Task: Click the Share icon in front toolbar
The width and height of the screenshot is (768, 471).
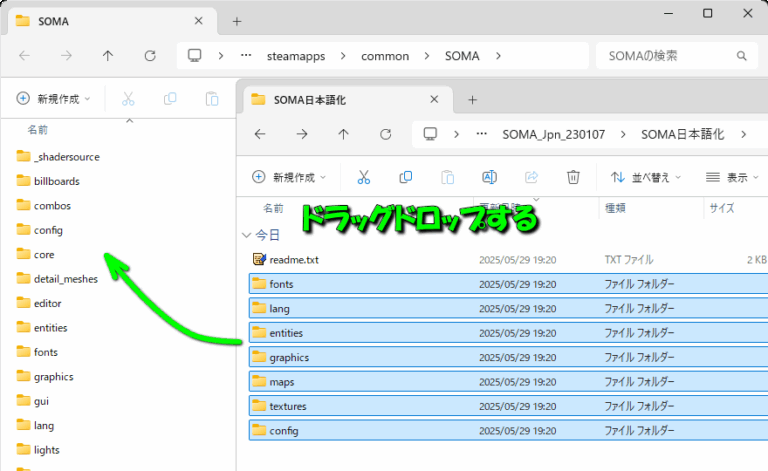Action: point(531,177)
